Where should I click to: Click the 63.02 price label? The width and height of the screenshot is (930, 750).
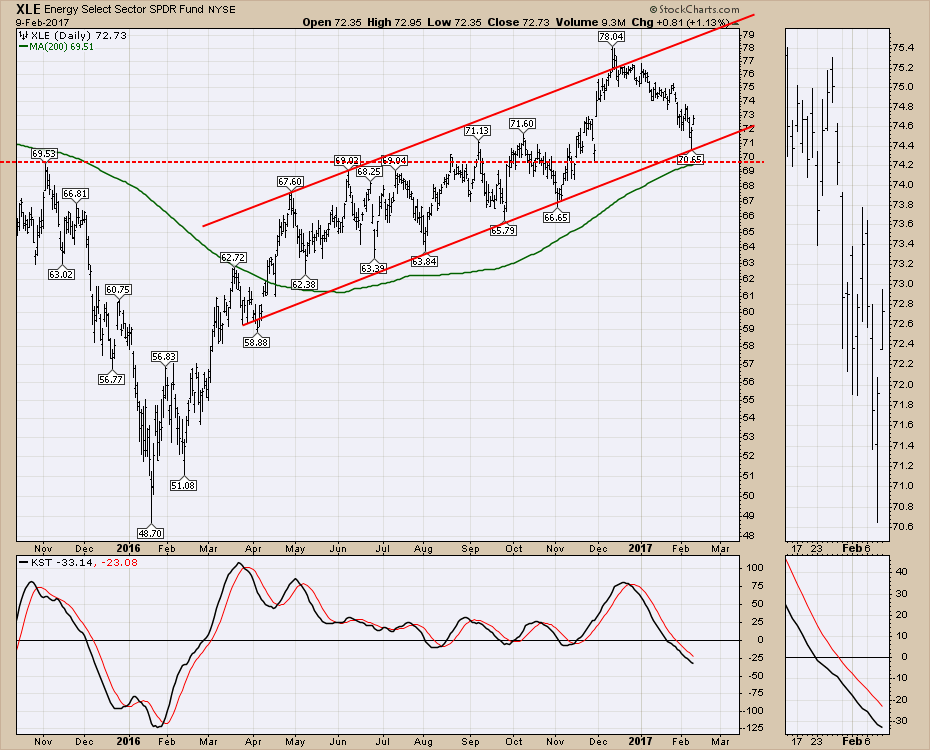point(62,274)
